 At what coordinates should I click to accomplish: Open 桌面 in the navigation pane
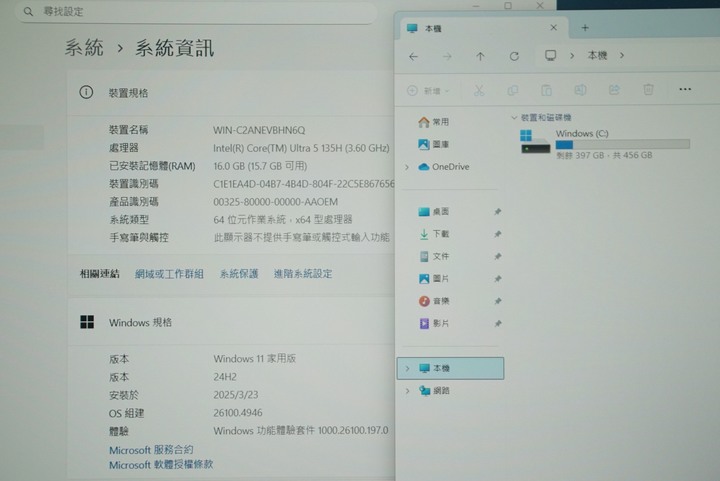[x=434, y=212]
